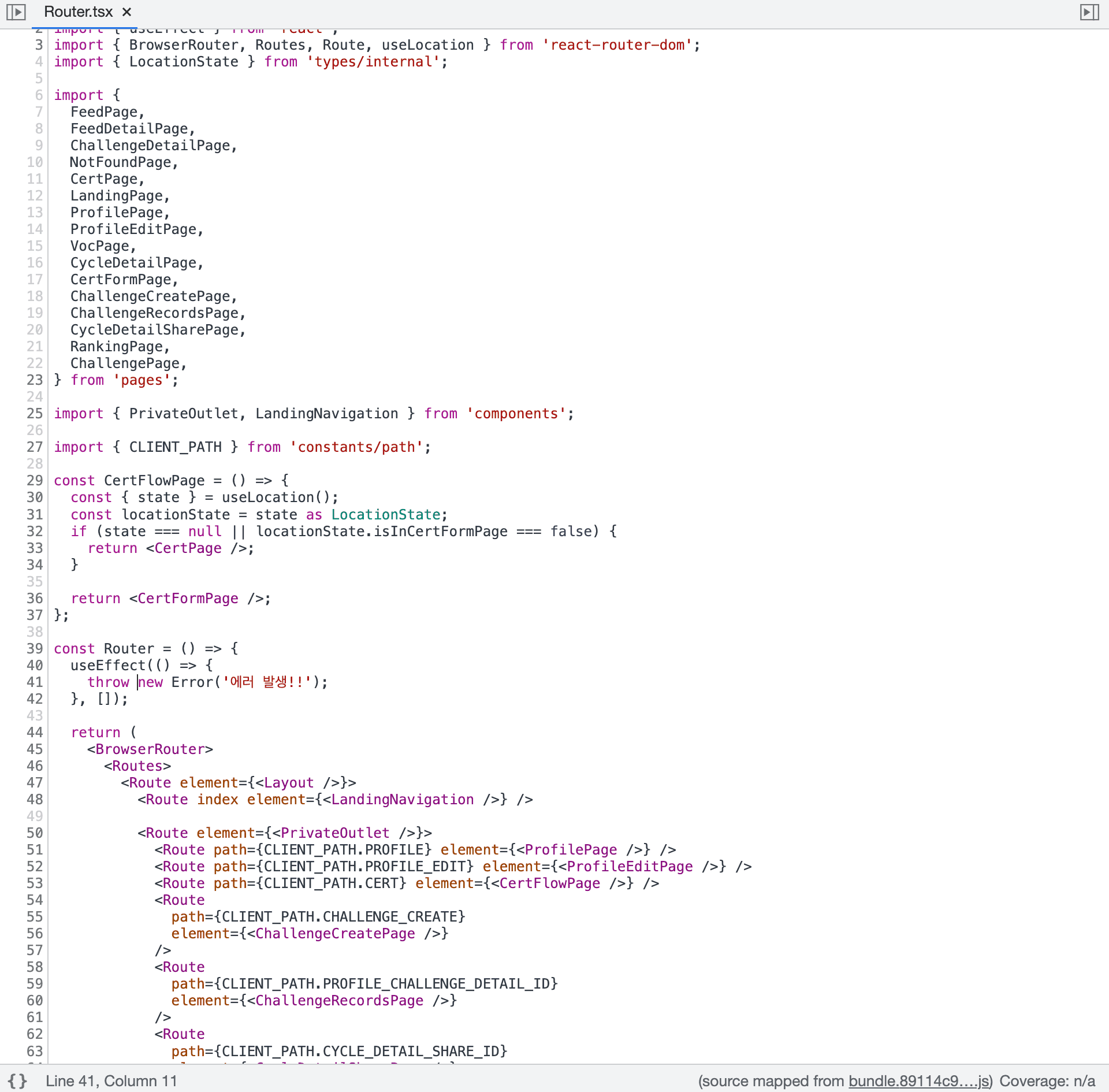1109x1092 pixels.
Task: Click the pretty print braces icon
Action: point(17,1080)
